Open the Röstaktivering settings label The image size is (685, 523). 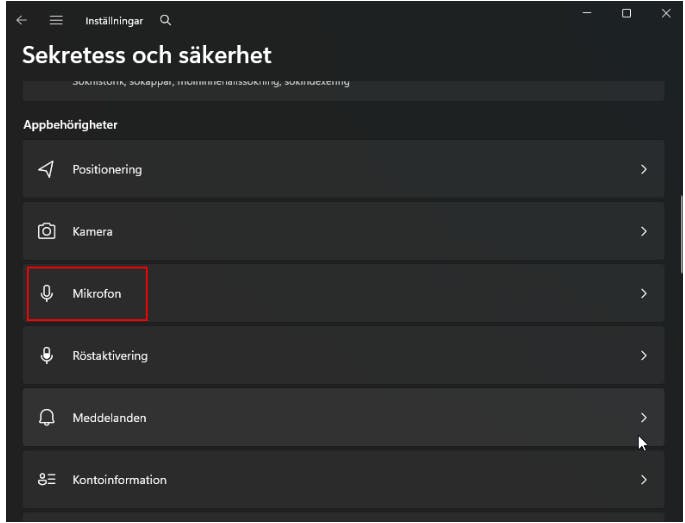110,356
